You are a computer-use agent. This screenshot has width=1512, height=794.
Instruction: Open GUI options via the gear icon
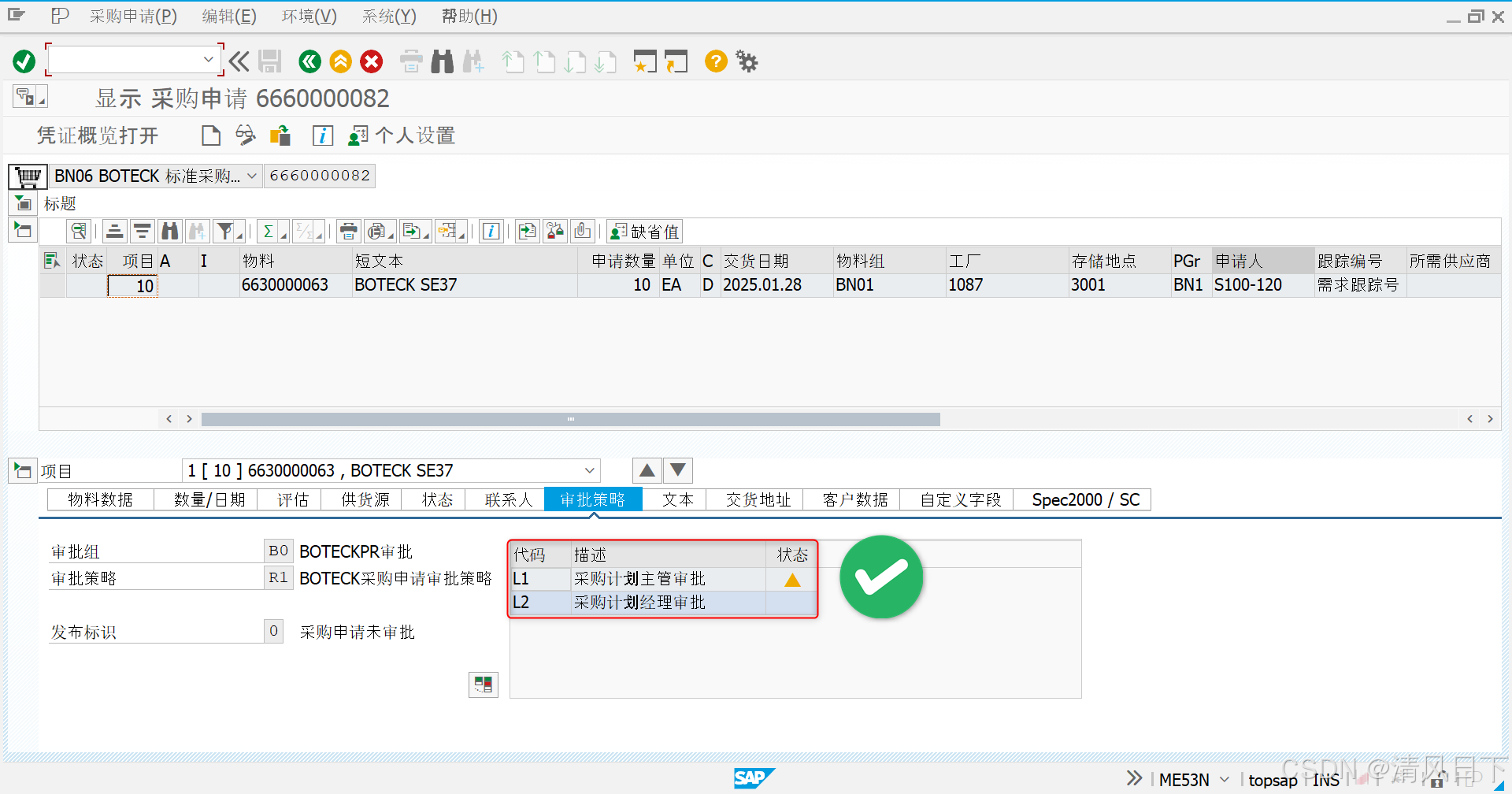tap(745, 61)
